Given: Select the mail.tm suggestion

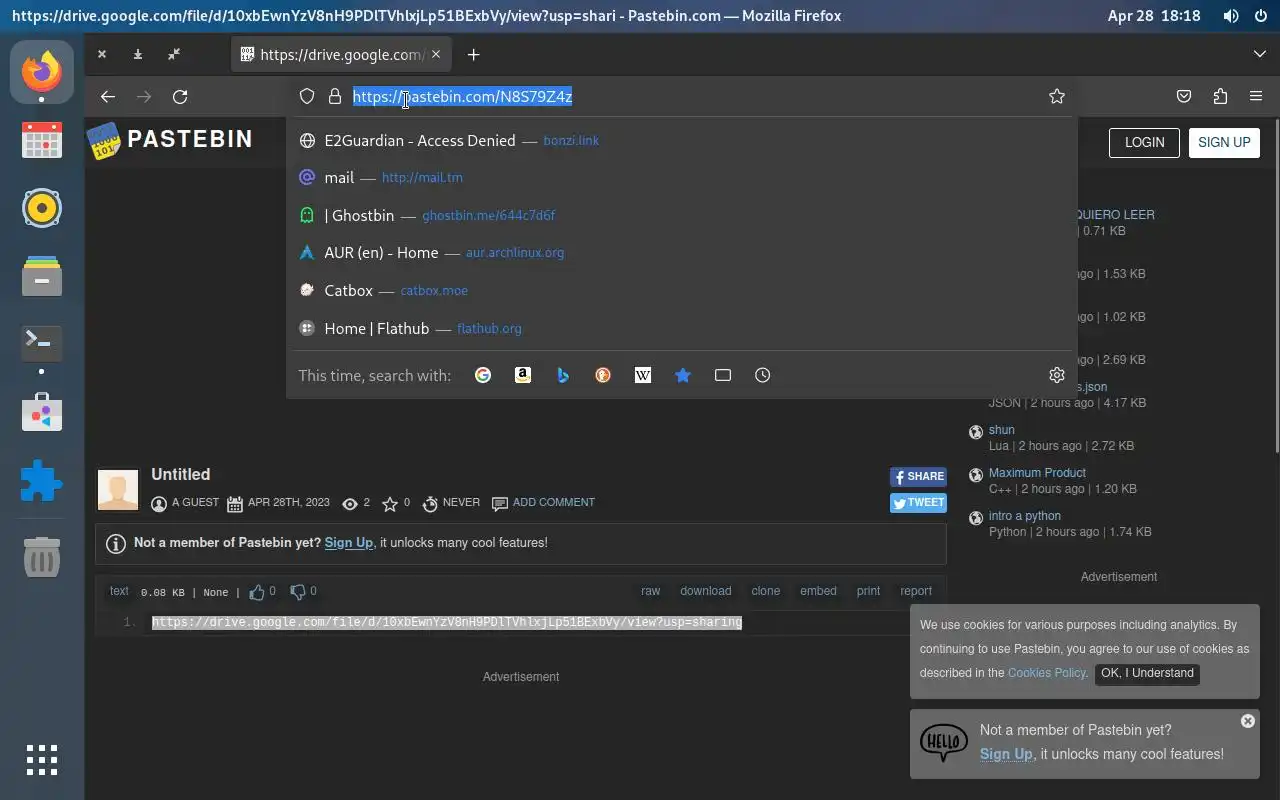Looking at the screenshot, I should (x=682, y=178).
